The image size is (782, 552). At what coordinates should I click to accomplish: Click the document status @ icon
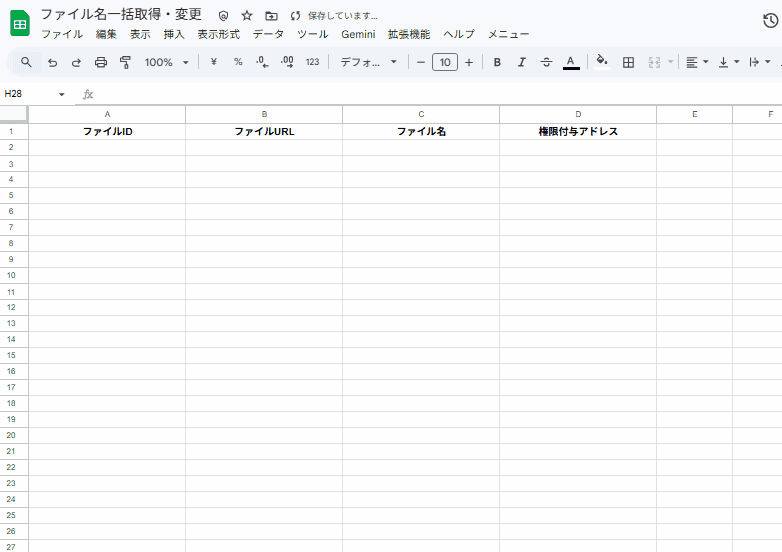223,16
